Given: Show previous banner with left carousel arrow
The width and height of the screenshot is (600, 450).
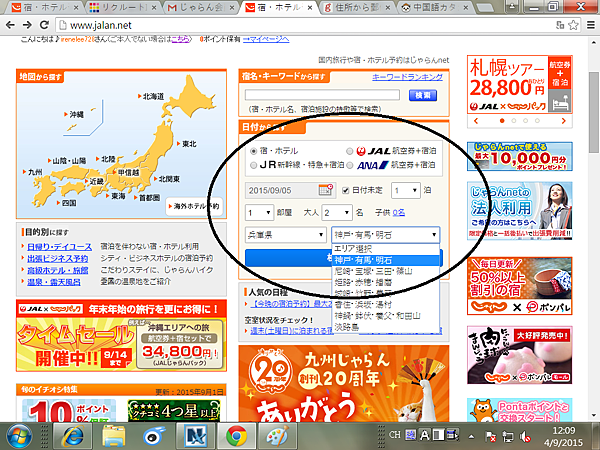Looking at the screenshot, I should (476, 121).
